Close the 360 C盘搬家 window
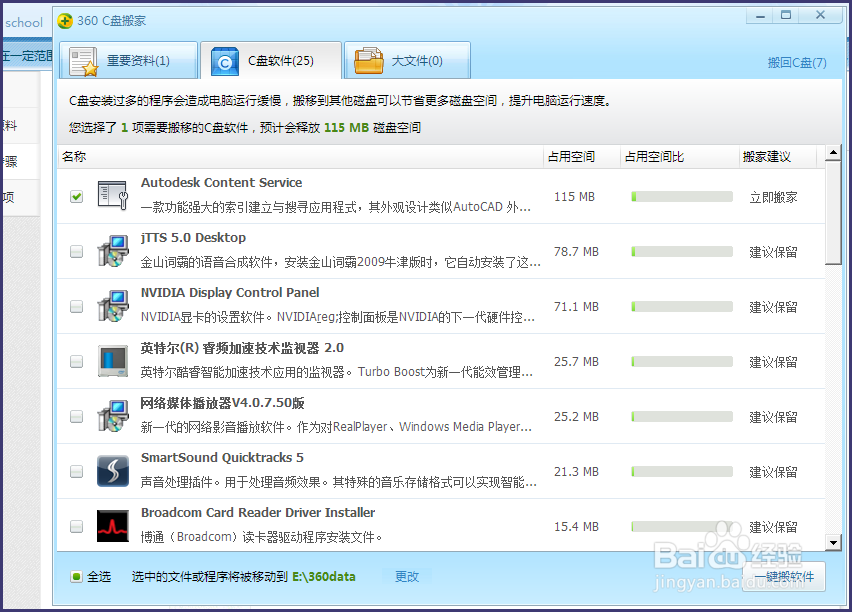The image size is (852, 612). [820, 16]
